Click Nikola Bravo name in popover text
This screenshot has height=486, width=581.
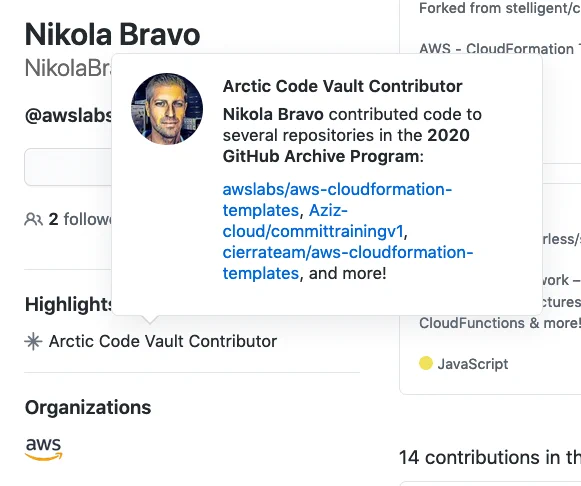tap(273, 114)
